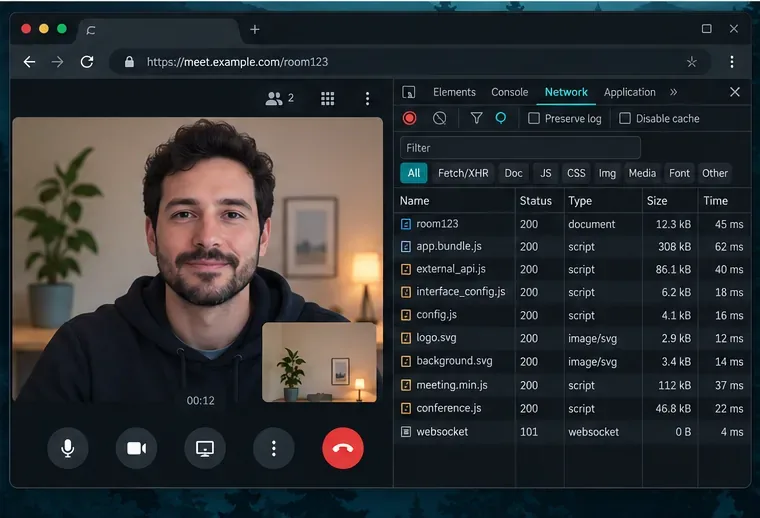Screen dimensions: 760x518
Task: Switch to the Console tab
Action: click(x=509, y=92)
